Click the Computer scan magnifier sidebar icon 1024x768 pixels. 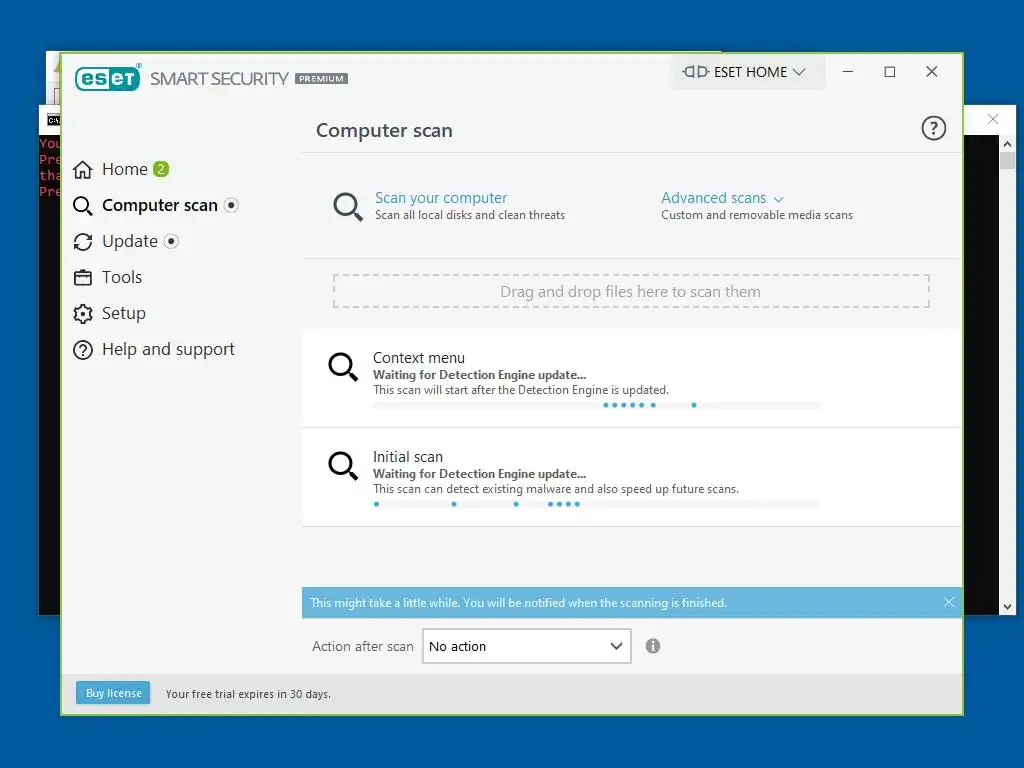pos(83,206)
